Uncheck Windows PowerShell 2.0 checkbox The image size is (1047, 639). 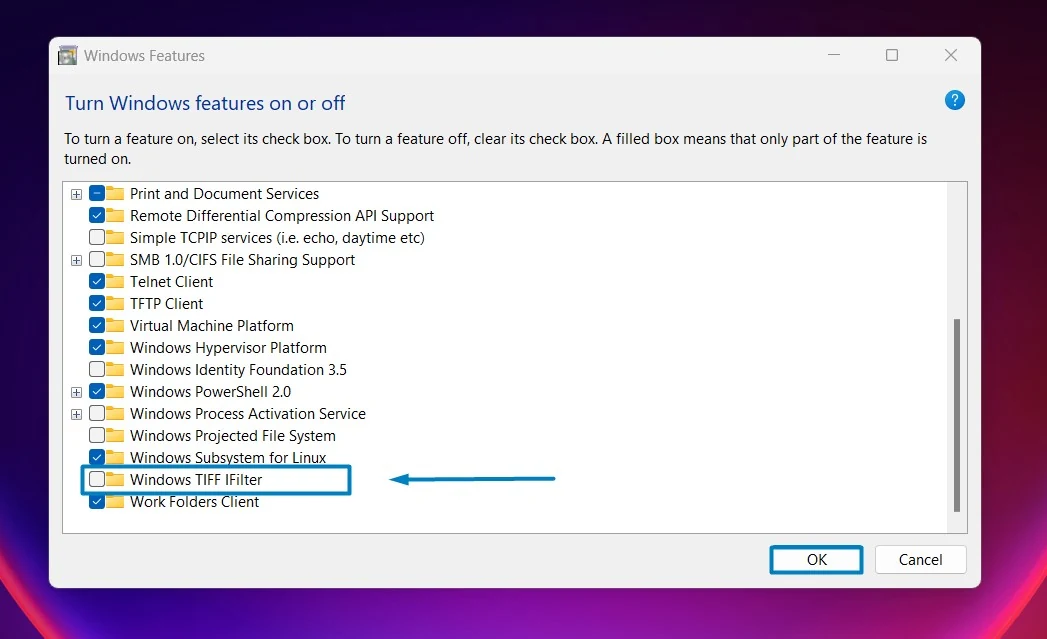pos(97,391)
